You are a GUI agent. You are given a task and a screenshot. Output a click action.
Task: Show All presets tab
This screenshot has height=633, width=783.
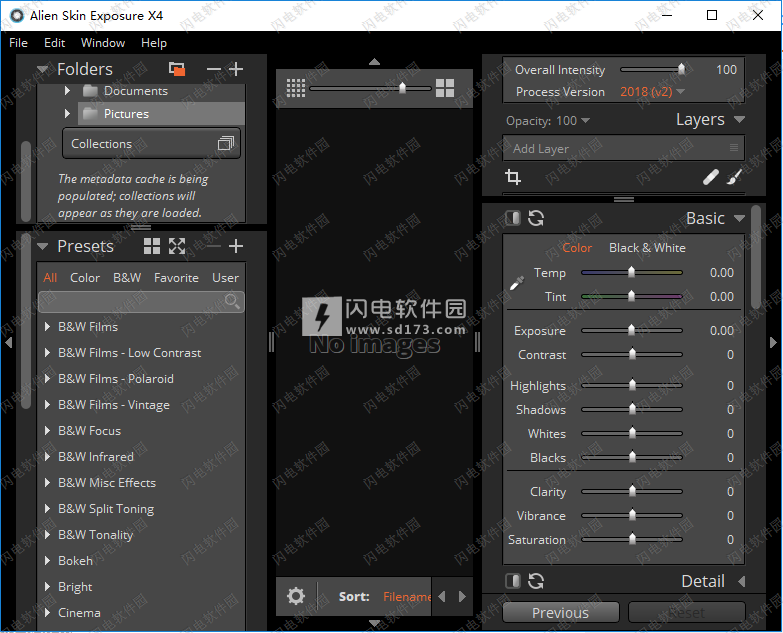pyautogui.click(x=50, y=278)
